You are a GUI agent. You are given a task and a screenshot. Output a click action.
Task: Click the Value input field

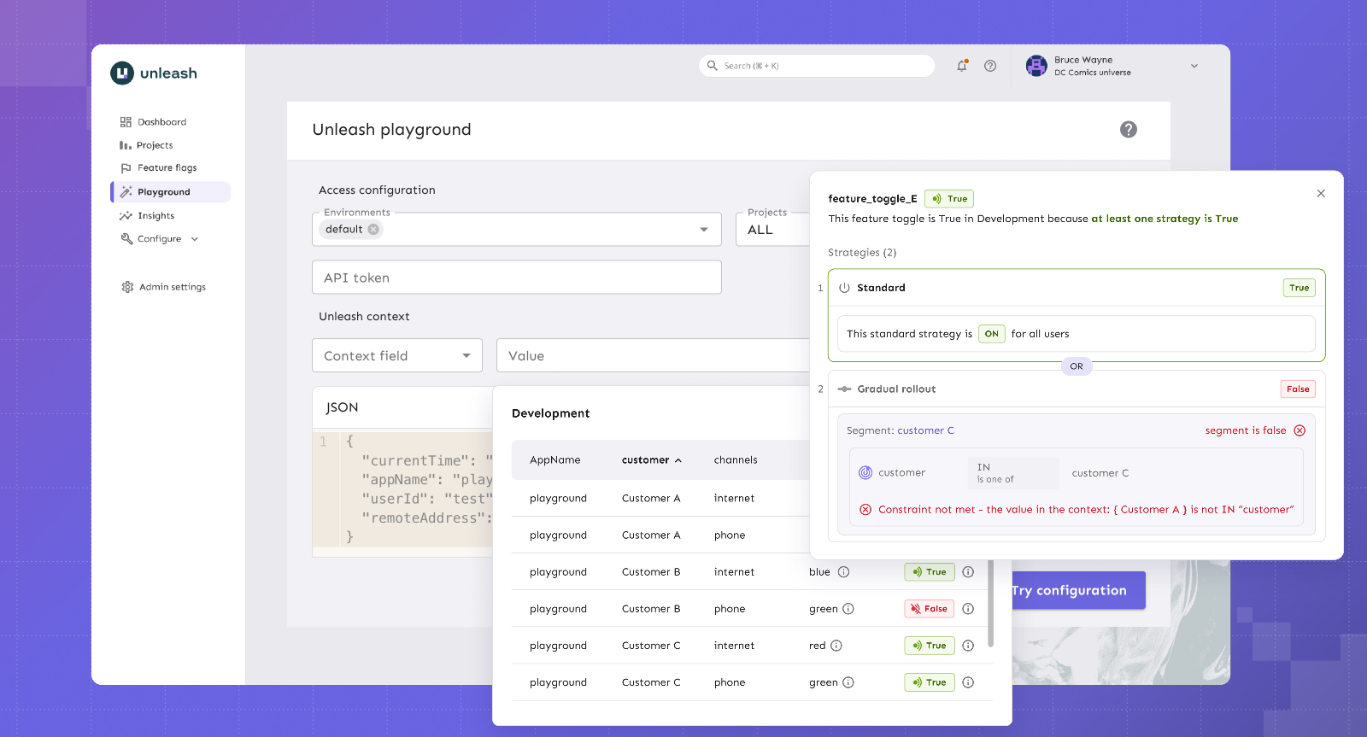(653, 356)
